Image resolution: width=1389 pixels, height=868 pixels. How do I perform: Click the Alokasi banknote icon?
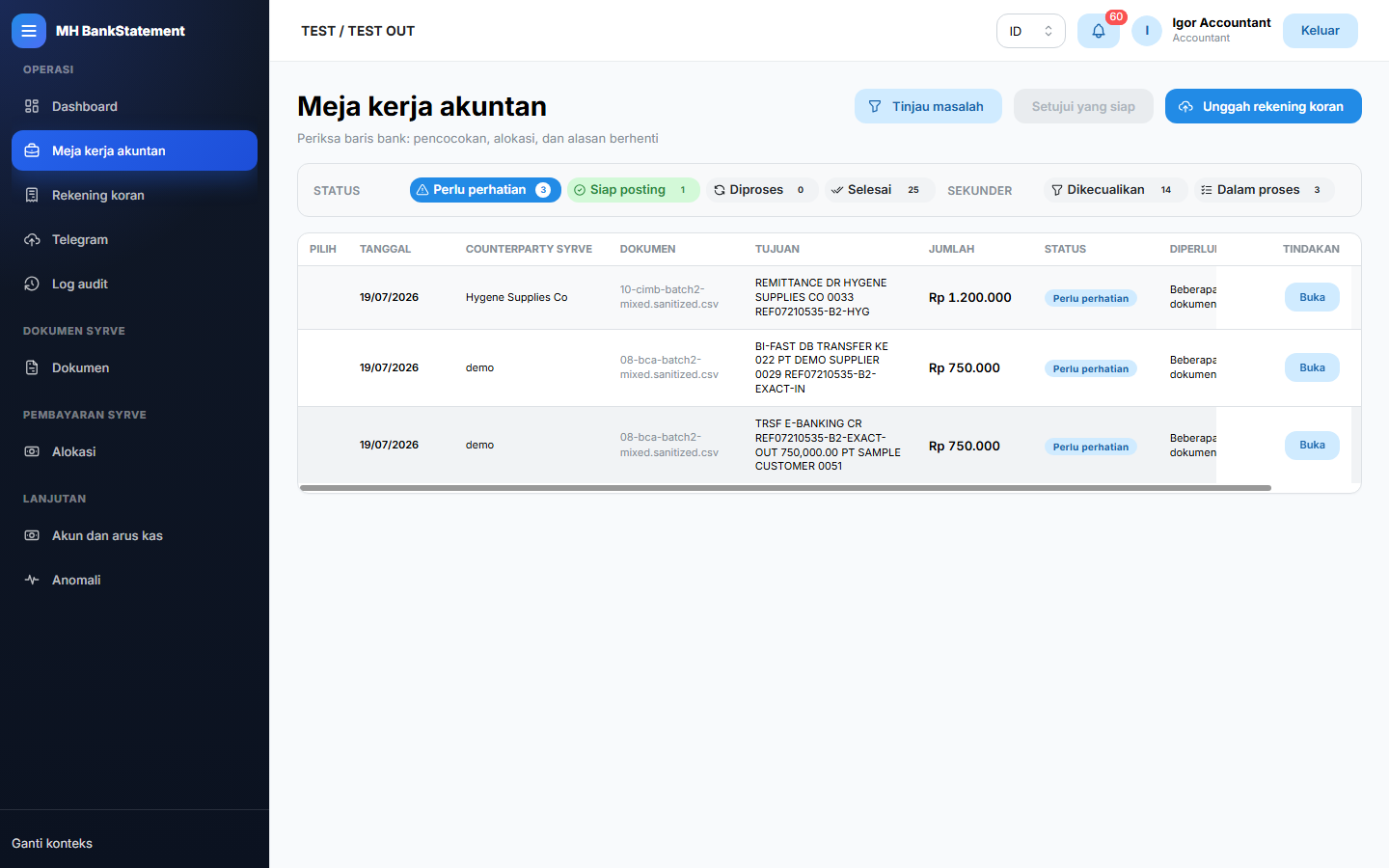click(x=32, y=451)
